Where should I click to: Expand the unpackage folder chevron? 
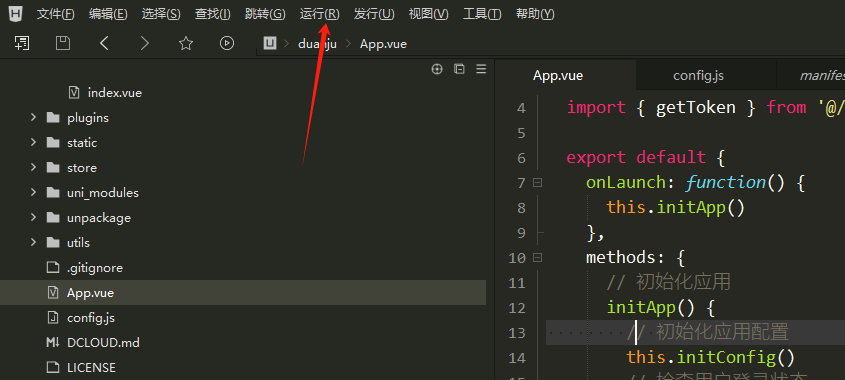point(33,217)
